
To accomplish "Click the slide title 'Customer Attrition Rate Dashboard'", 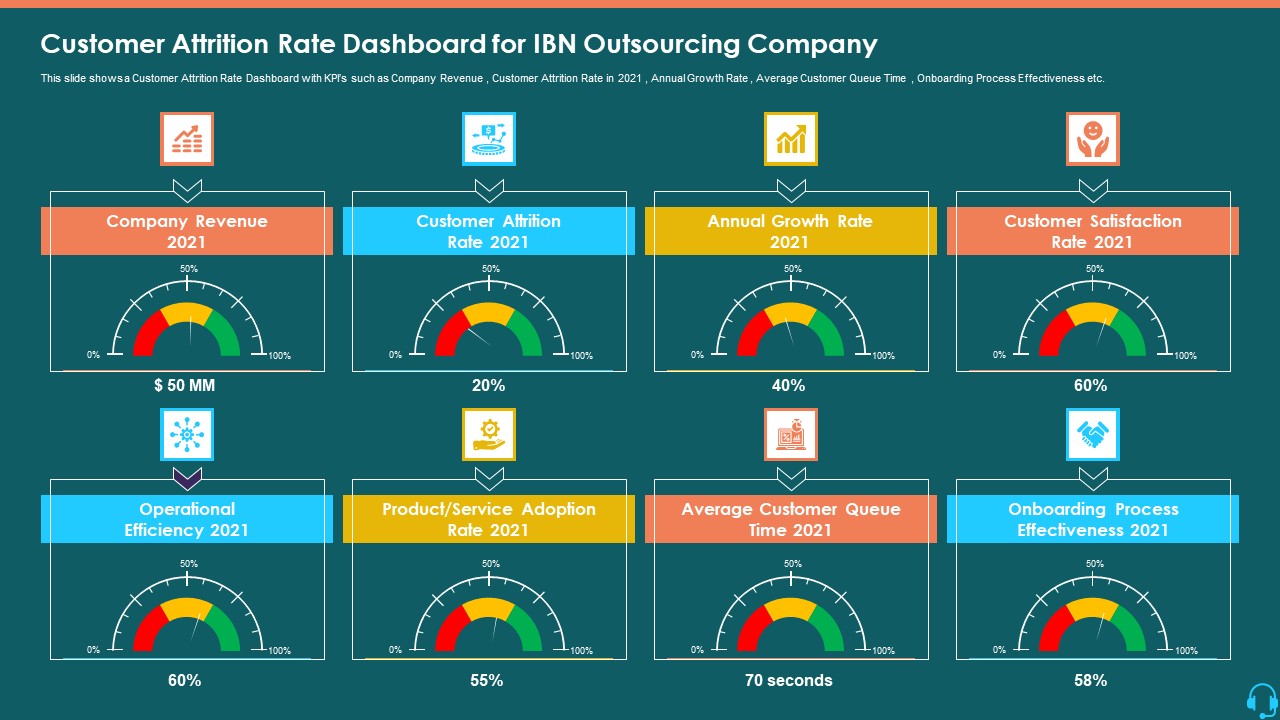I will [459, 44].
